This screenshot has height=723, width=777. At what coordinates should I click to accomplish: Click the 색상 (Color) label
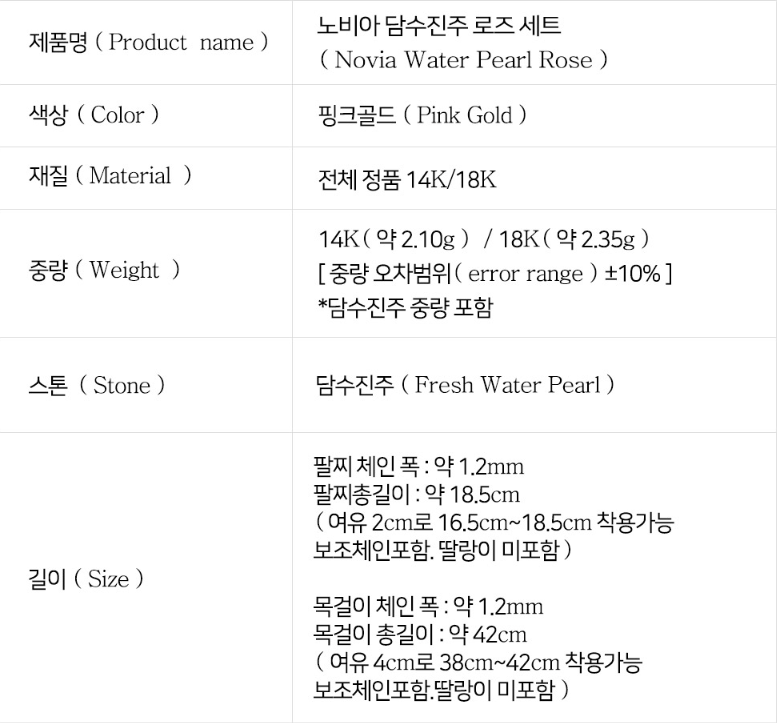tap(94, 115)
